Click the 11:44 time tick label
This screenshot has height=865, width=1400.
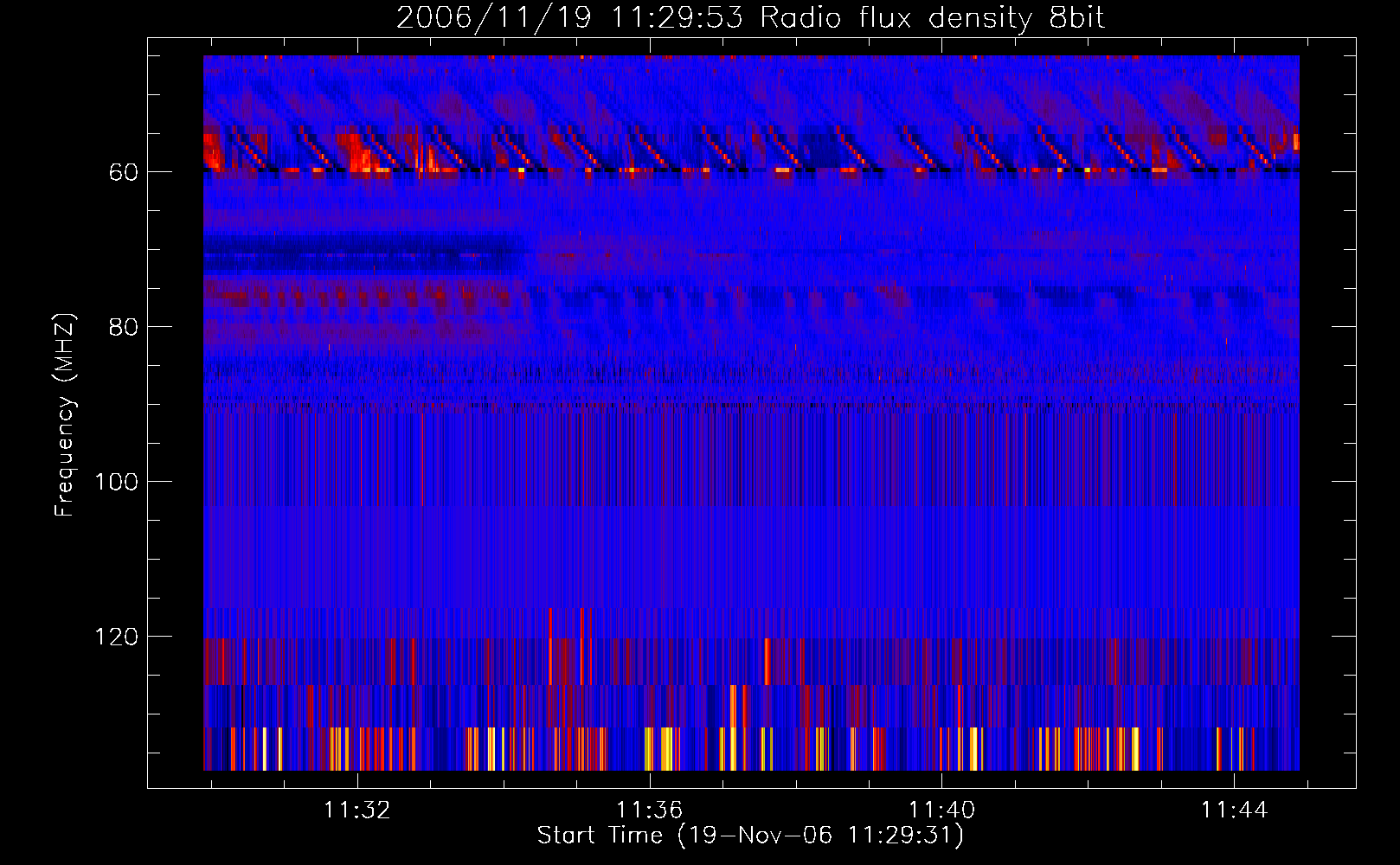(x=1234, y=810)
